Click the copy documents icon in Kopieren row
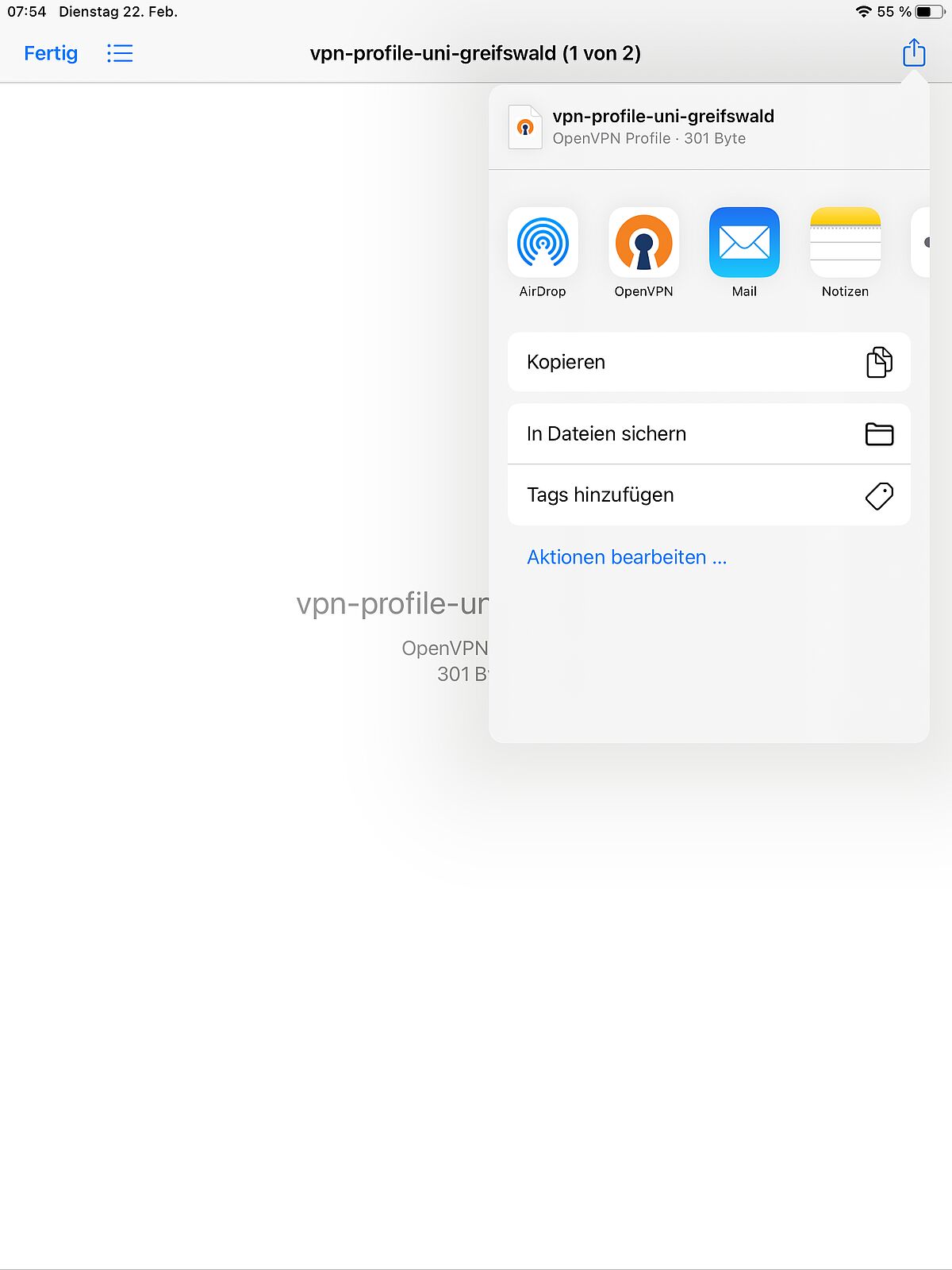 (x=879, y=362)
